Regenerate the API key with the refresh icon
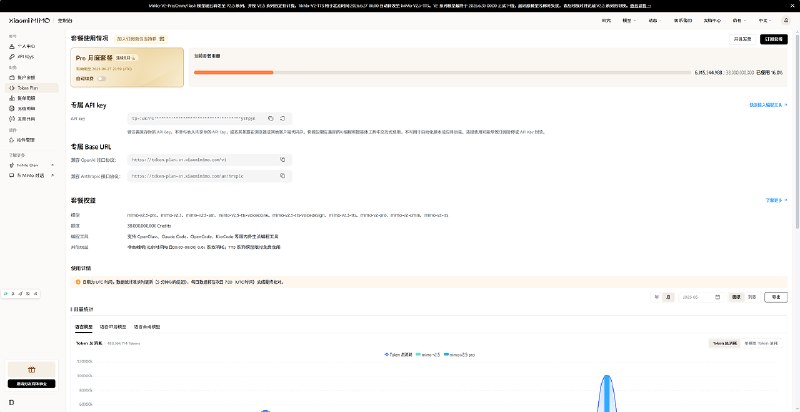 [x=282, y=118]
